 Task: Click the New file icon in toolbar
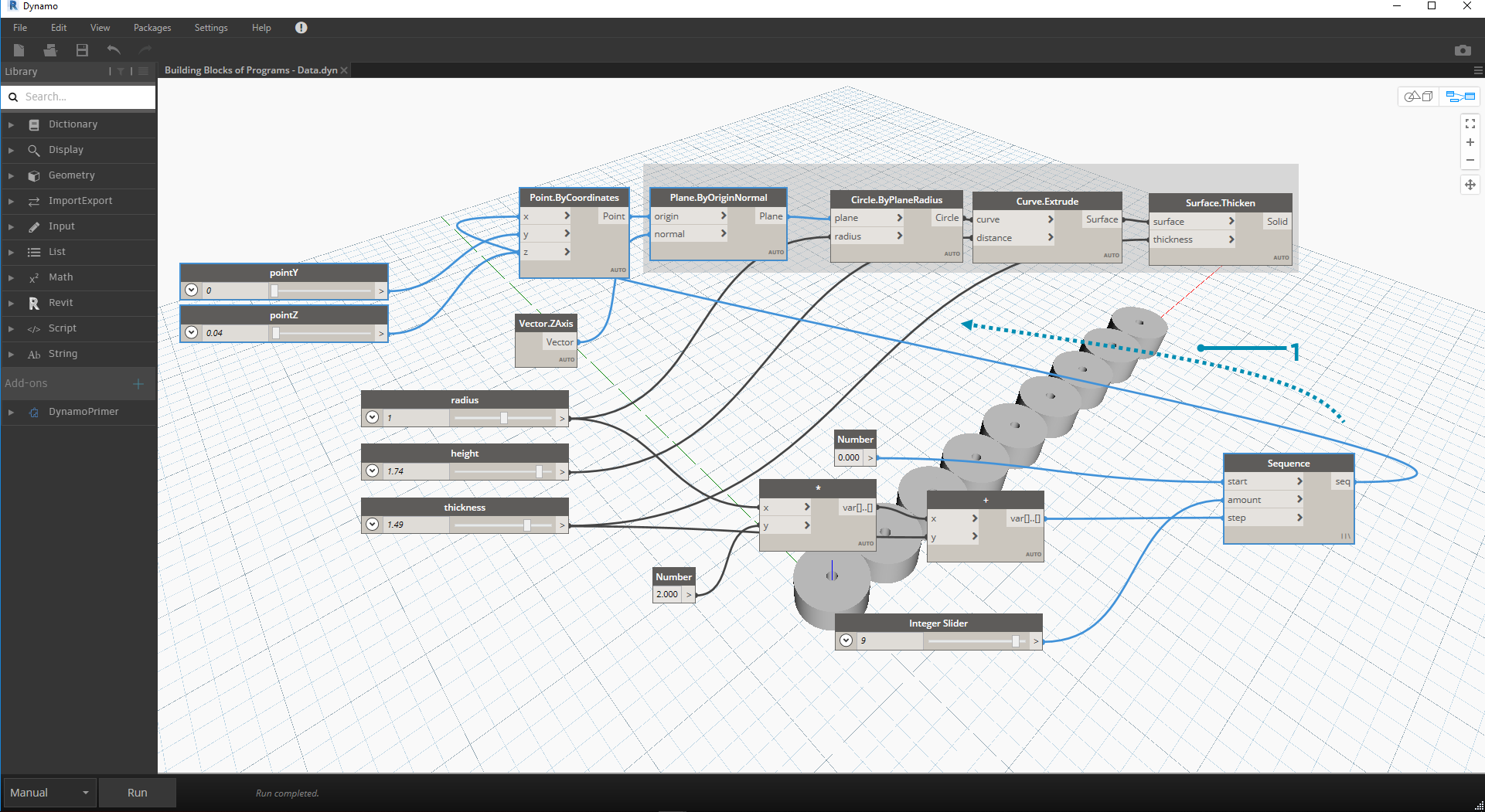(19, 50)
